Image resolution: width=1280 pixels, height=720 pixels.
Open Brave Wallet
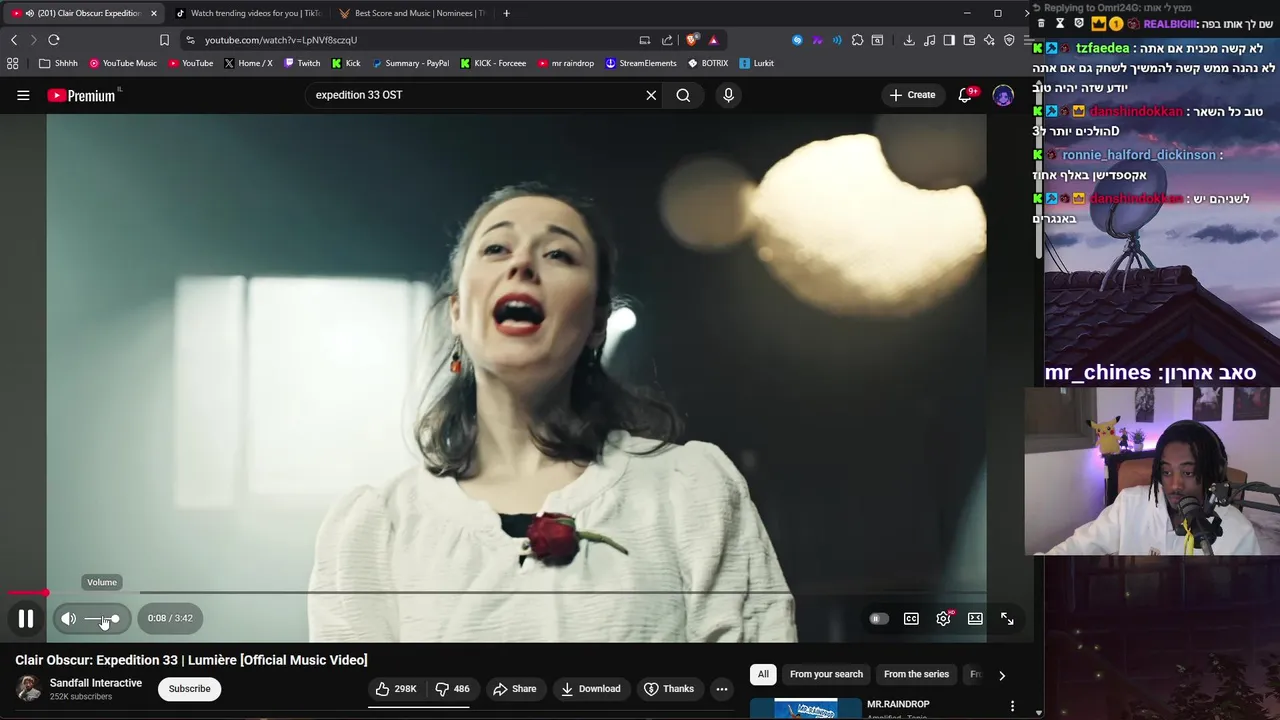(x=969, y=40)
